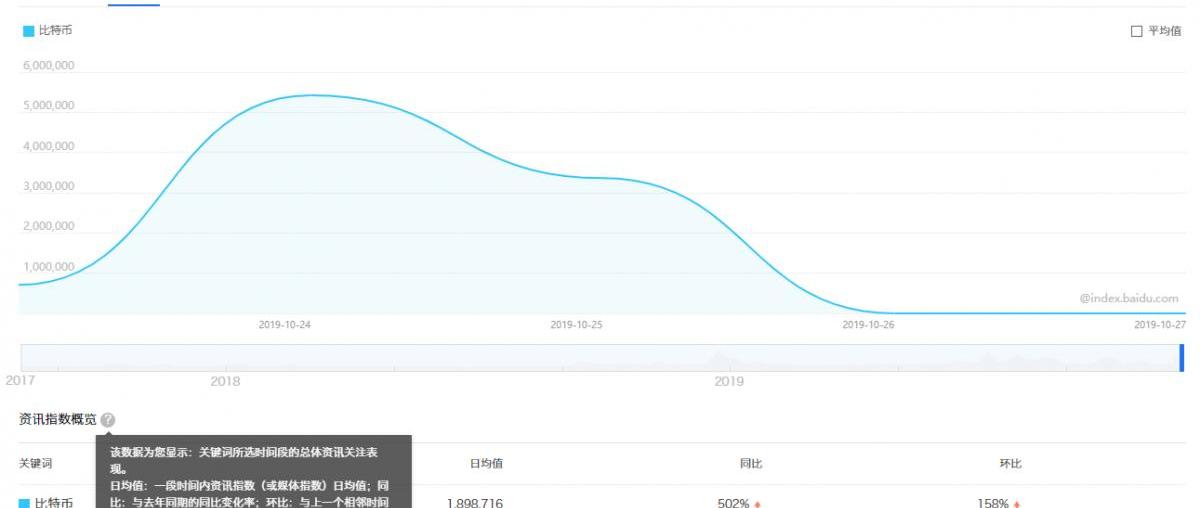Select the active tab with blue underline
Screen dimensions: 1200x508
coord(133,3)
